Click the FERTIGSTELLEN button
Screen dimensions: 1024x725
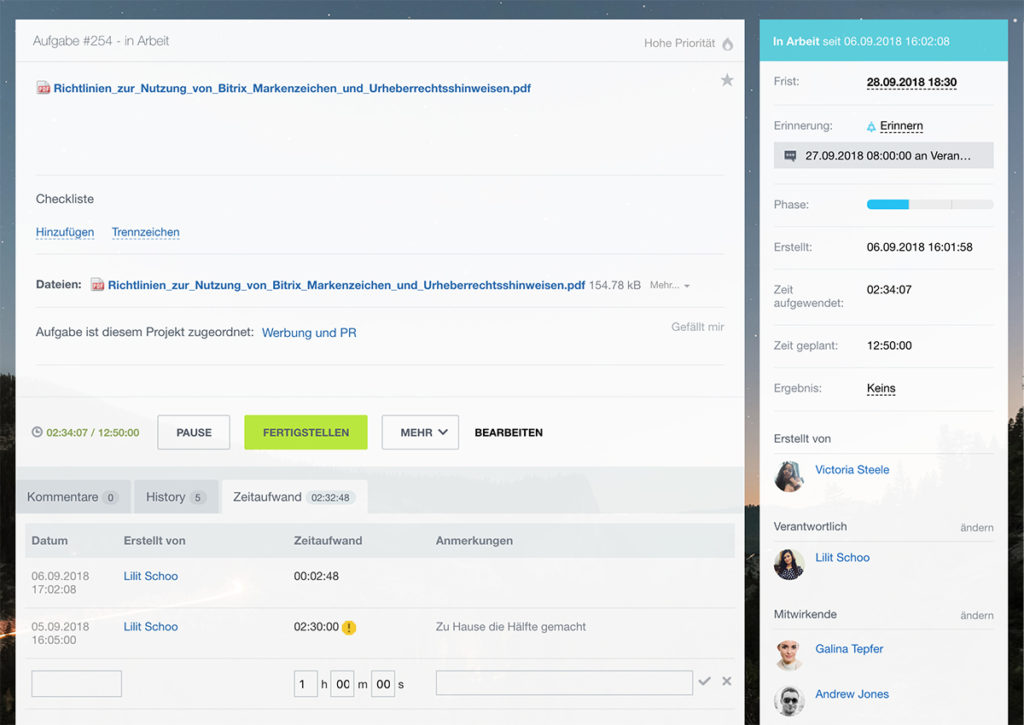306,432
